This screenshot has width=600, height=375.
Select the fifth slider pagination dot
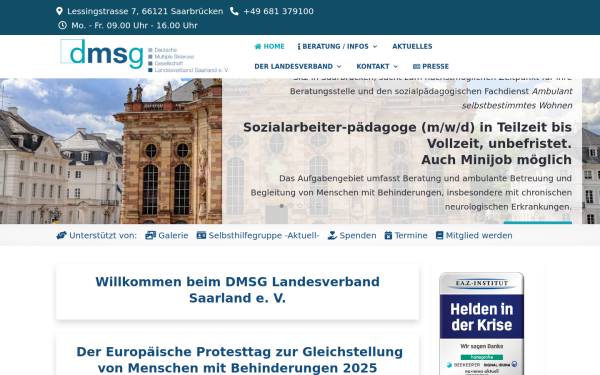(x=318, y=206)
